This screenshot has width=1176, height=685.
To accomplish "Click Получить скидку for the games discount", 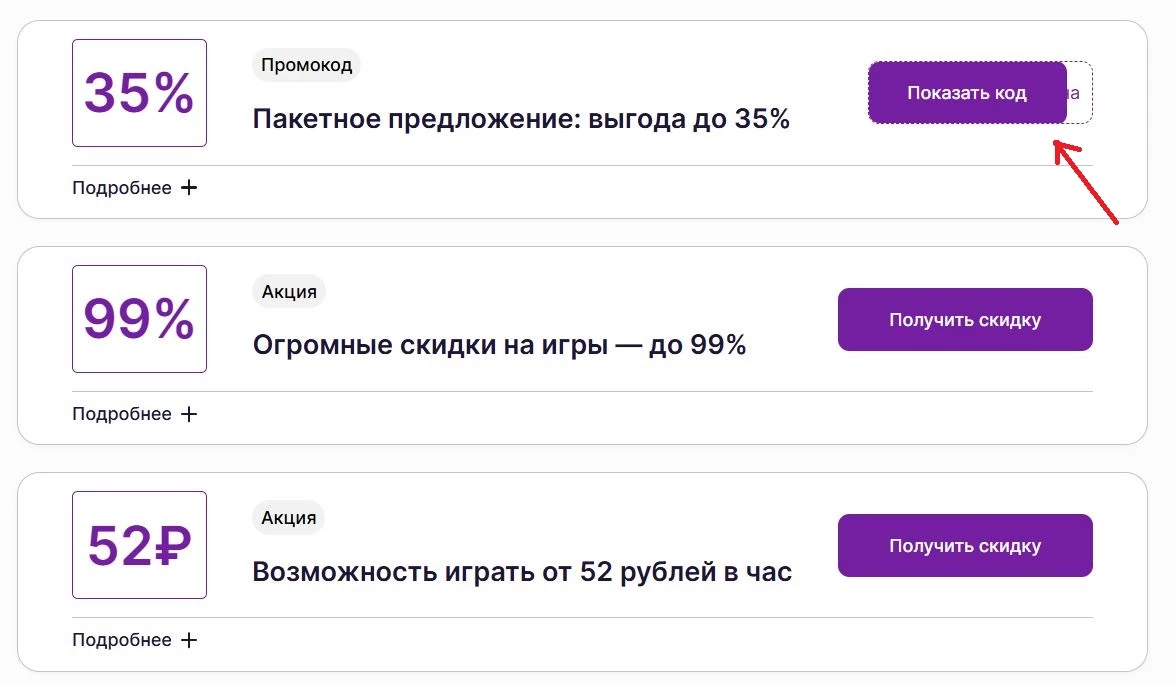I will [964, 319].
